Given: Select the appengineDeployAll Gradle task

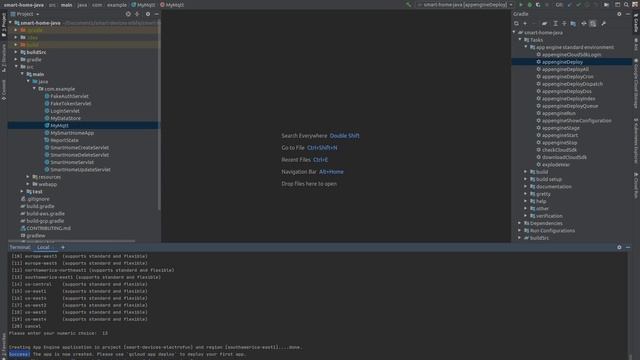Looking at the screenshot, I should 565,69.
